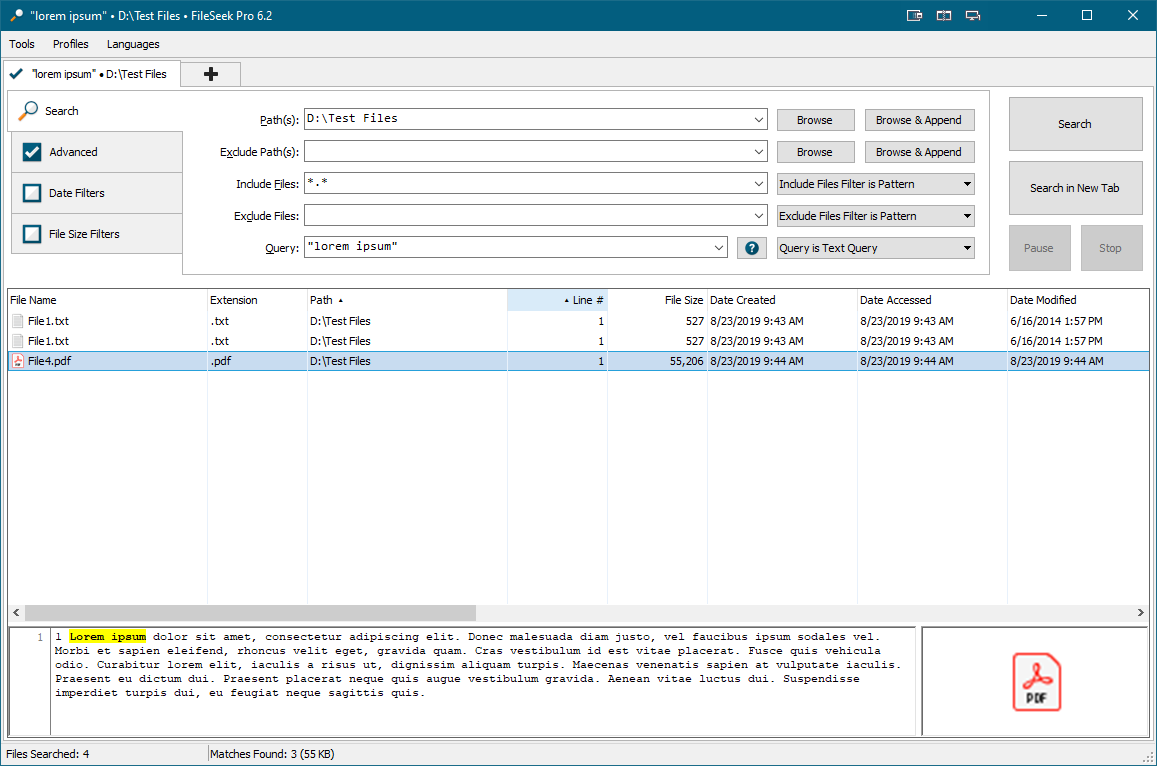Open the Tools menu
This screenshot has height=766, width=1157.
point(22,44)
